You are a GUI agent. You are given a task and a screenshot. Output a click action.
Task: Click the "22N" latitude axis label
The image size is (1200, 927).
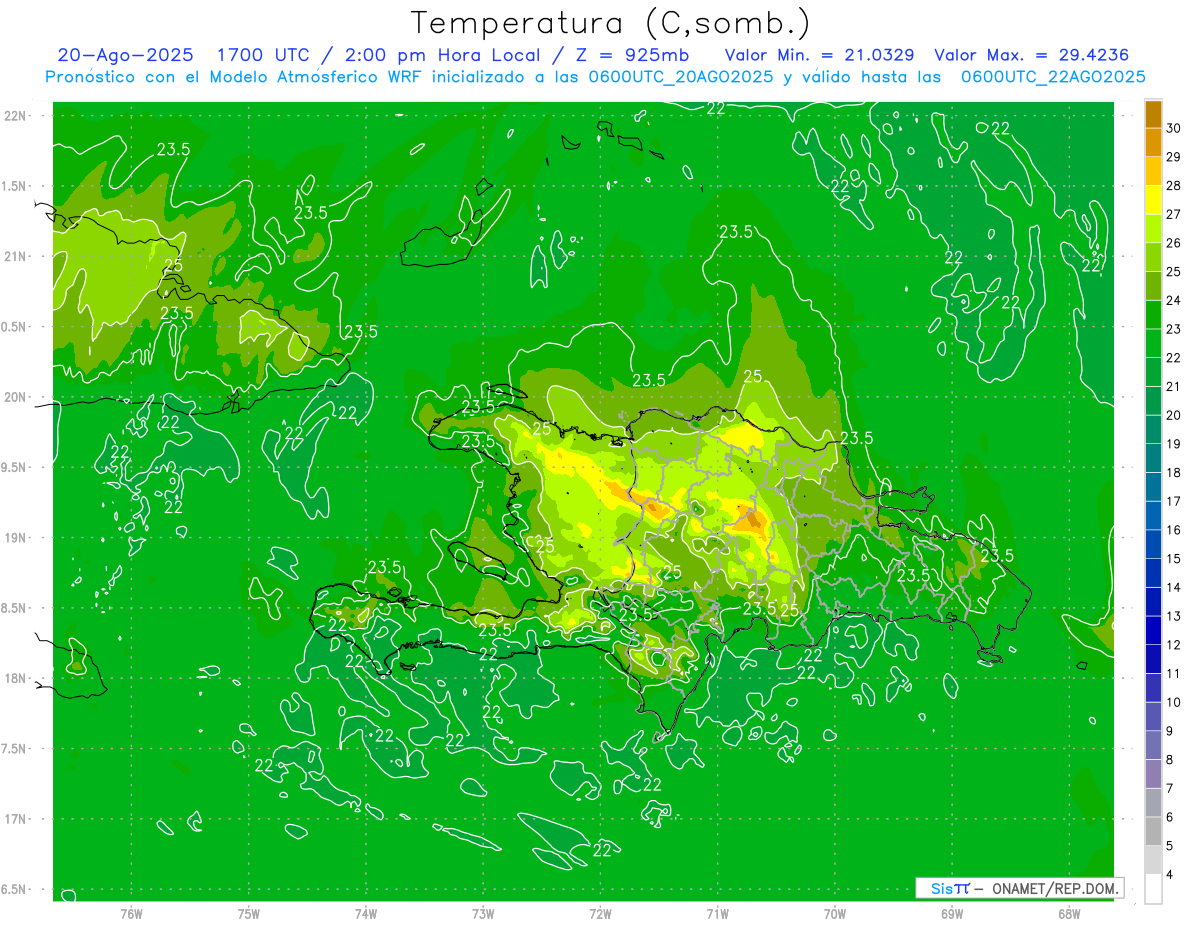(x=16, y=116)
